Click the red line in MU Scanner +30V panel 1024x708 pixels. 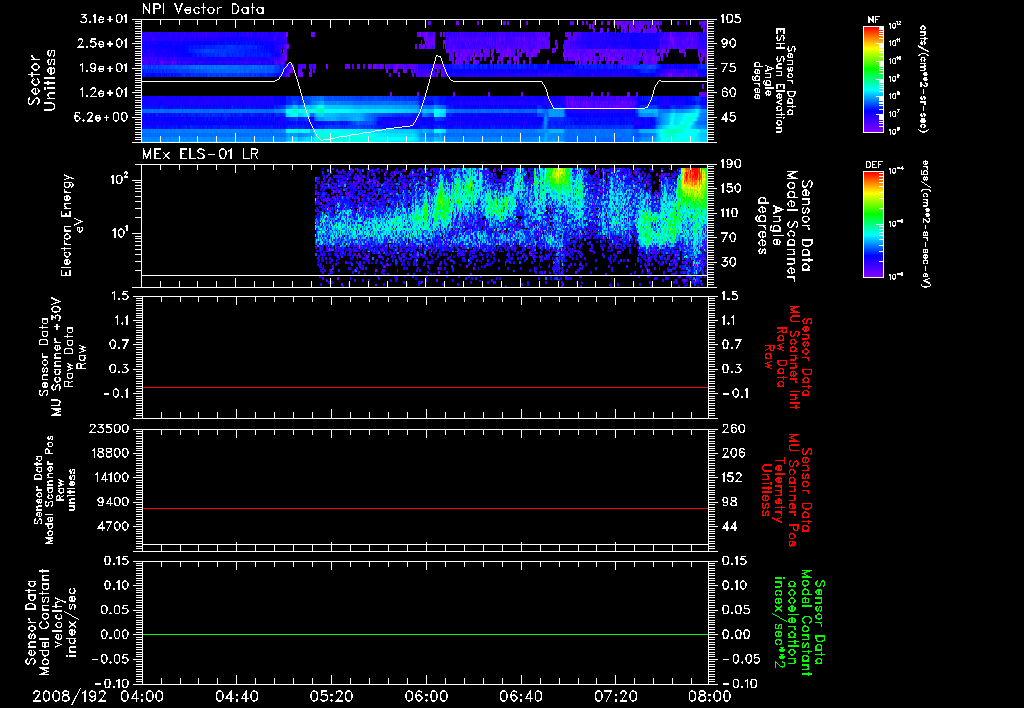point(424,387)
